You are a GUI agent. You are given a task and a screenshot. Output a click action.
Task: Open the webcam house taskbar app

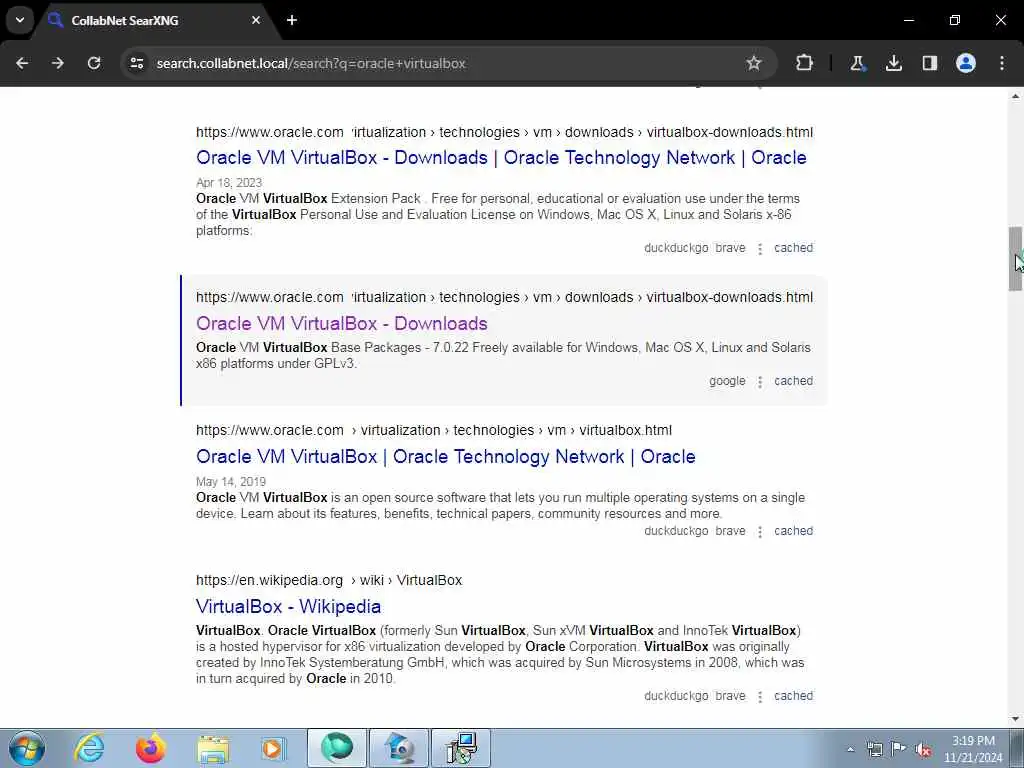[x=399, y=748]
